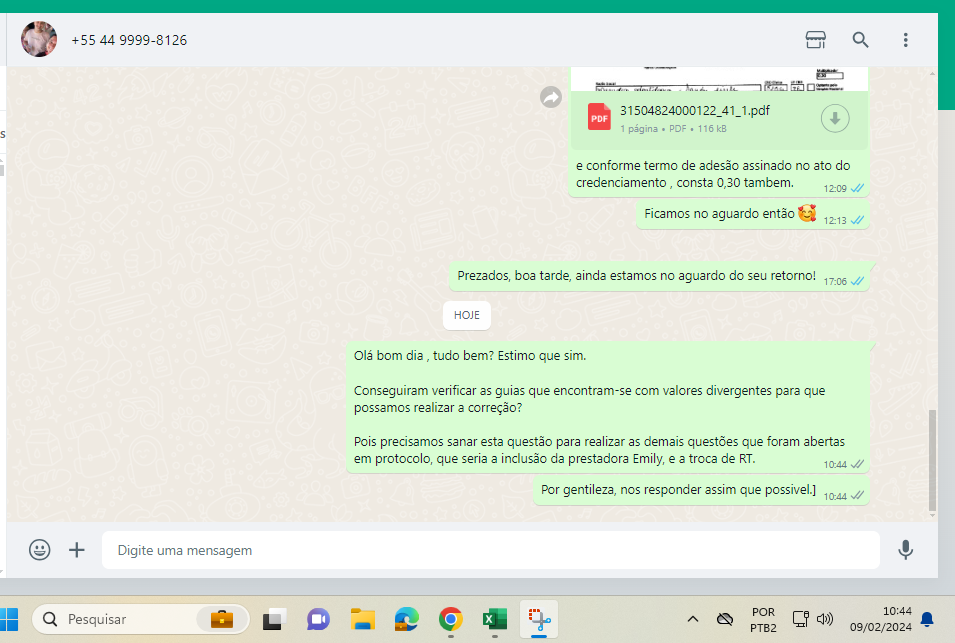Open the attach plus menu
The width and height of the screenshot is (955, 643).
click(77, 550)
